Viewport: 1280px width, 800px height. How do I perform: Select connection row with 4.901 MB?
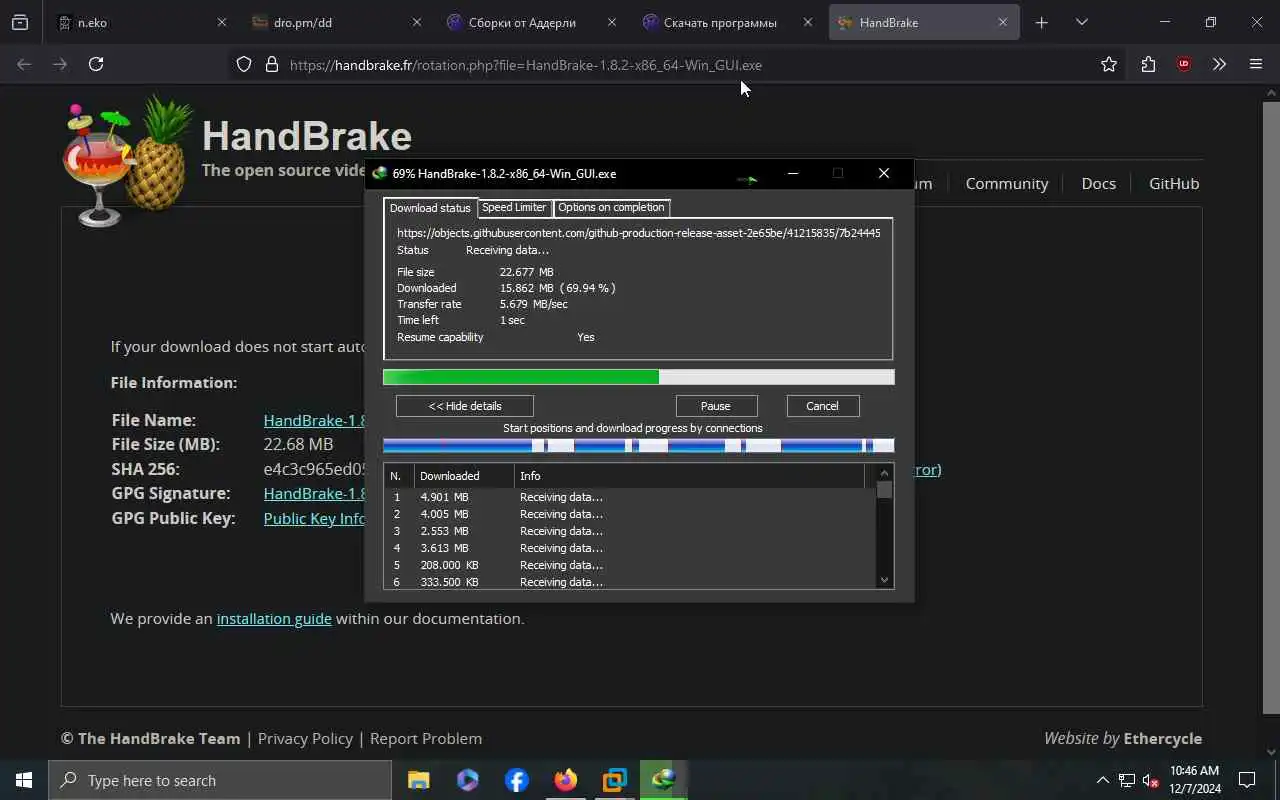[630, 497]
